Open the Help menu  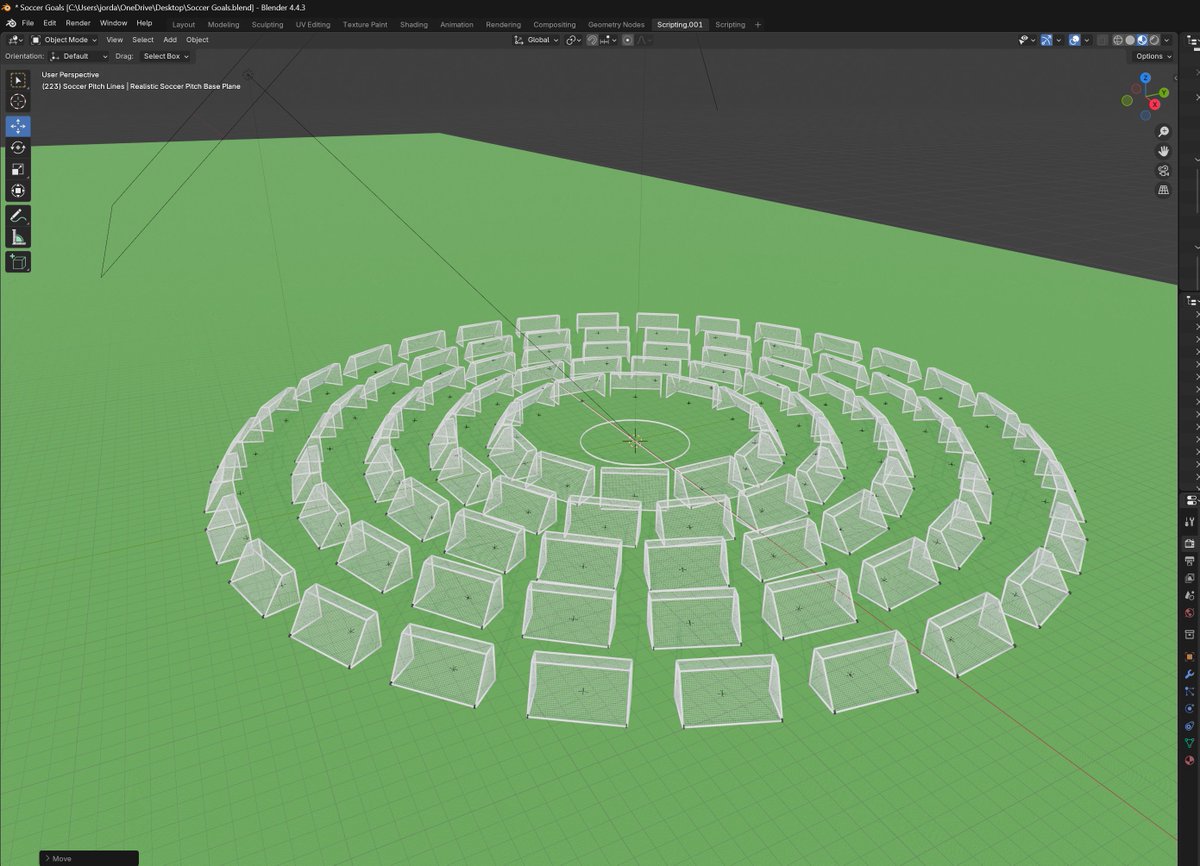click(x=144, y=23)
